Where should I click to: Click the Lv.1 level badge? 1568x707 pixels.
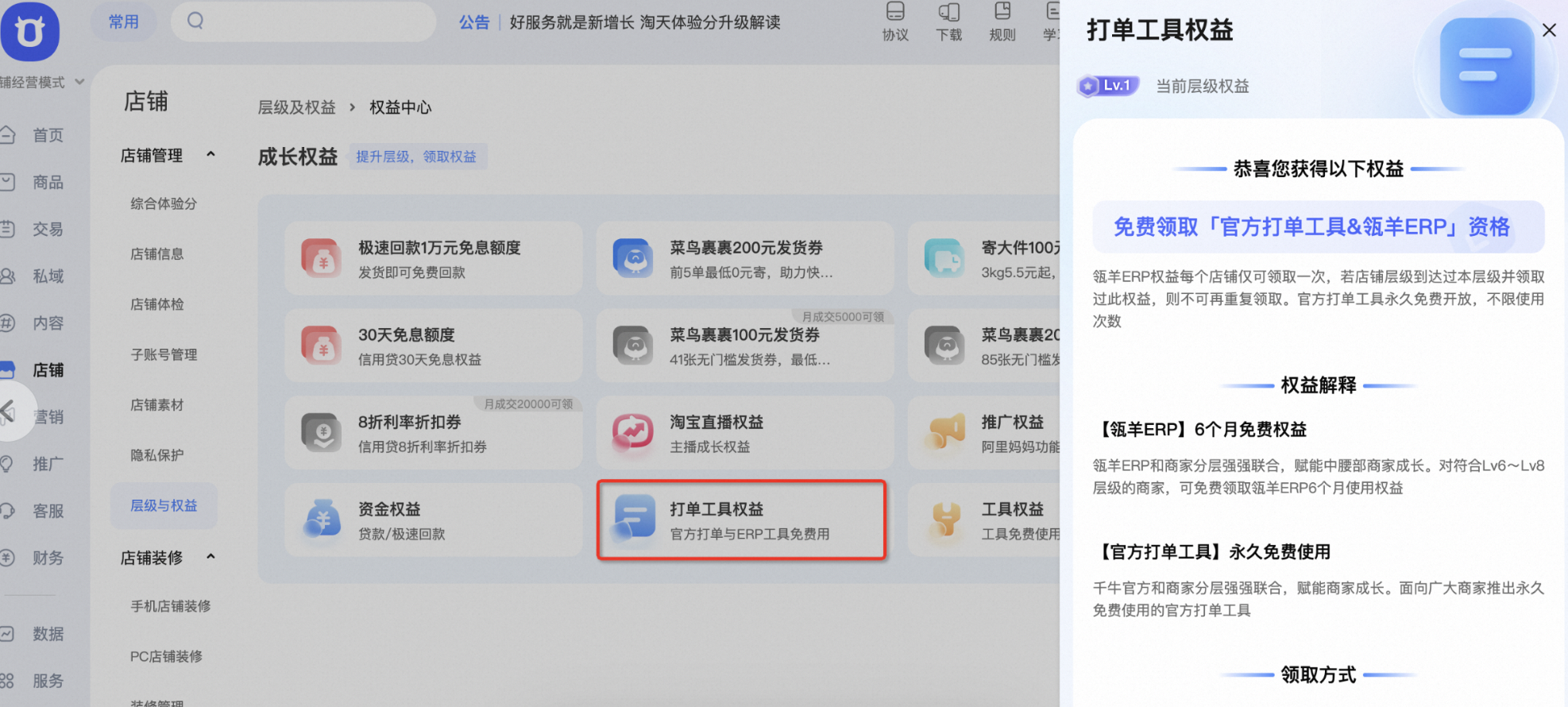tap(1108, 85)
